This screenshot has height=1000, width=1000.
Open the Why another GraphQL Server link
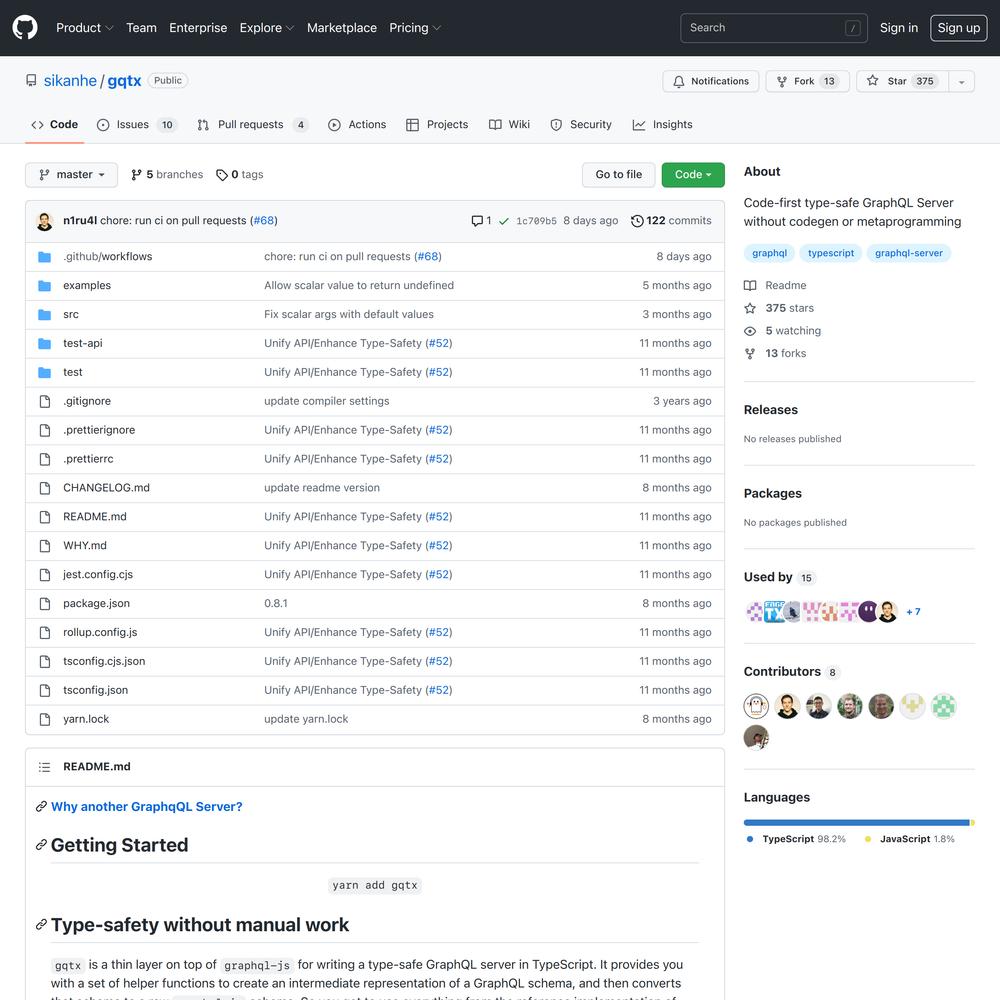tap(147, 807)
